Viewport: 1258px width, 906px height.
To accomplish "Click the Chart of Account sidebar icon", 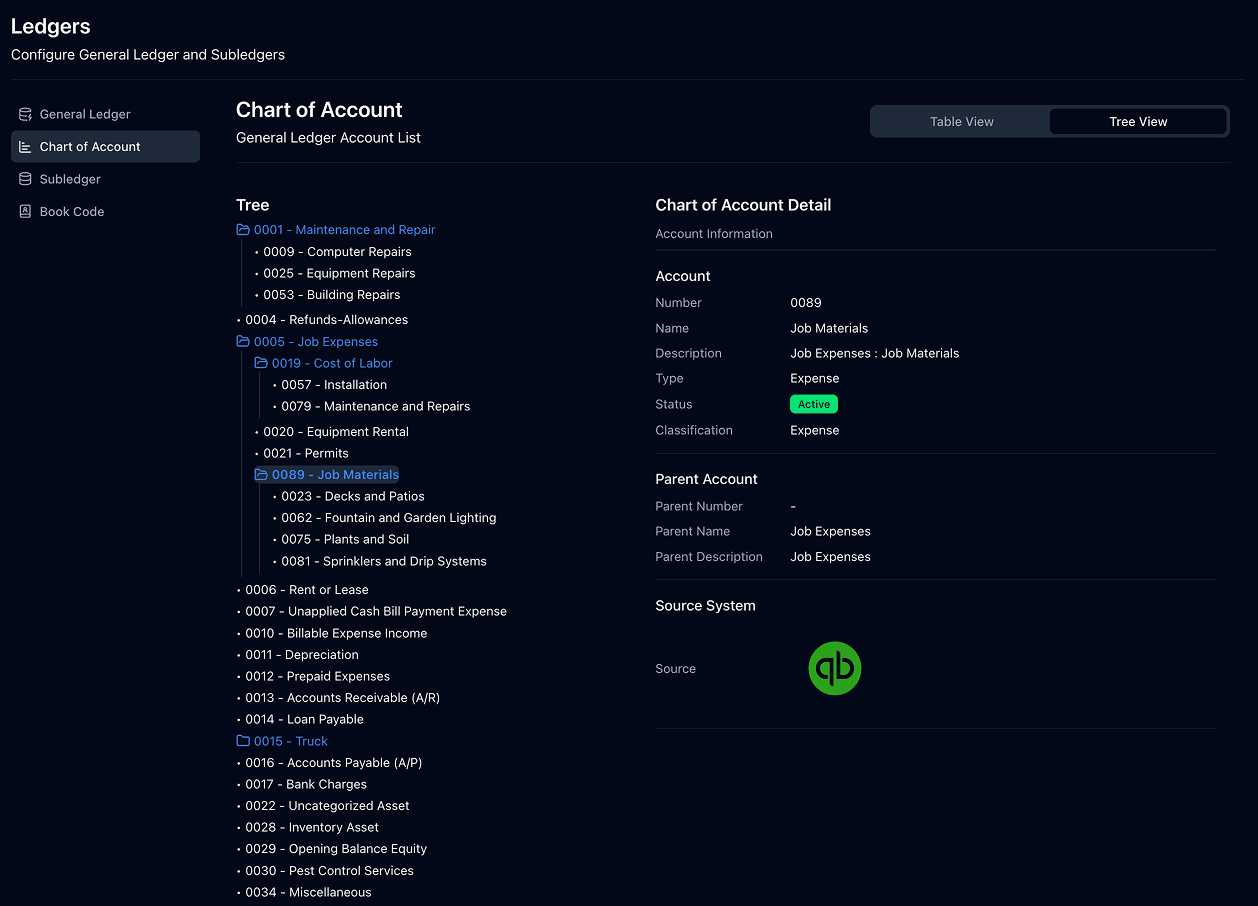I will (25, 147).
